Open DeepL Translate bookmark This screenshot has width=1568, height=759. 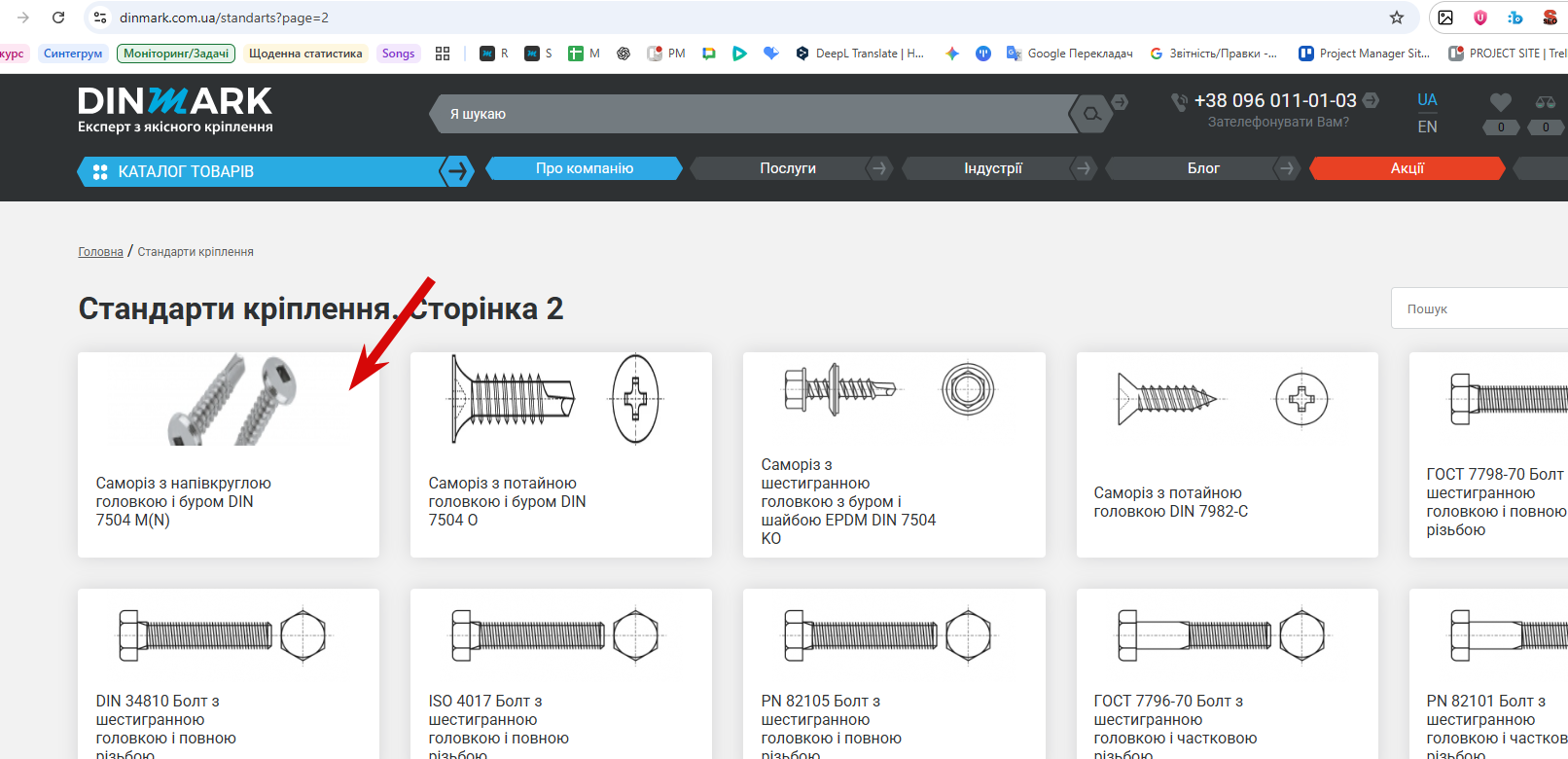pos(860,54)
